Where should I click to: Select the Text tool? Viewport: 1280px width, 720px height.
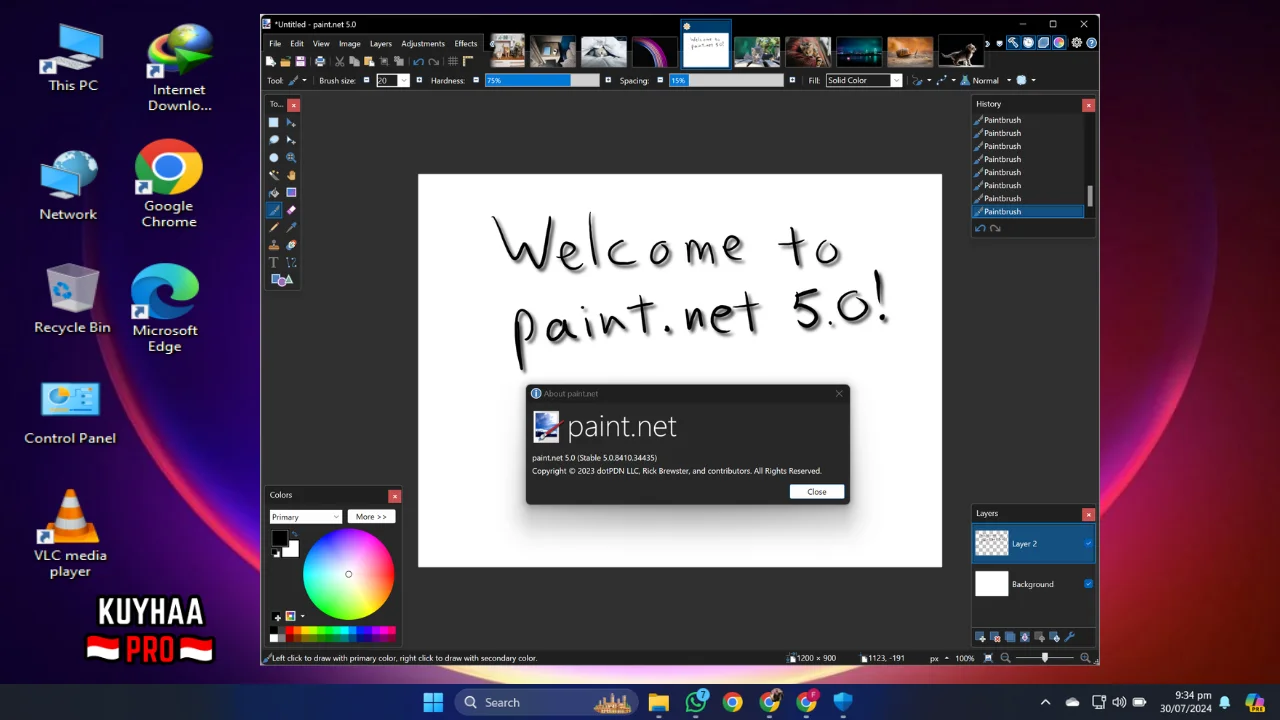click(273, 262)
